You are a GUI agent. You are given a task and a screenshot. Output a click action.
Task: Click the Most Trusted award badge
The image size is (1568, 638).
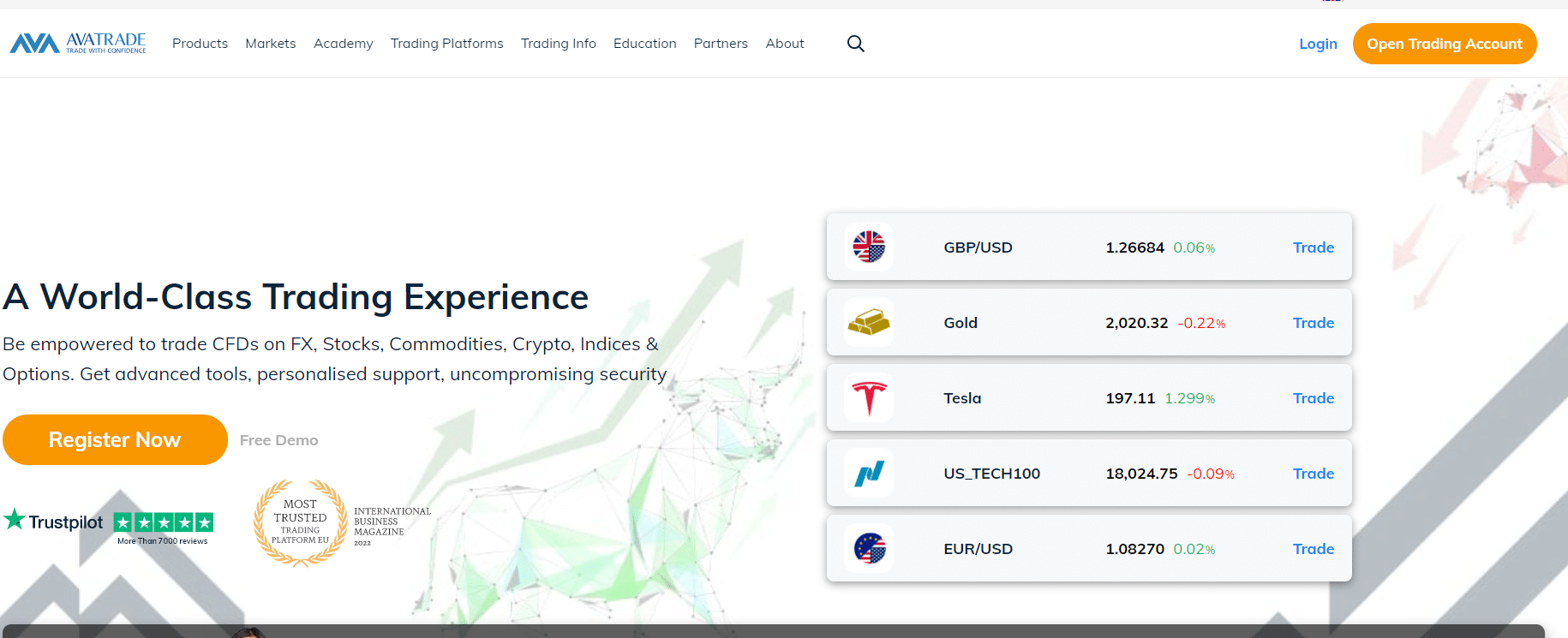point(301,522)
